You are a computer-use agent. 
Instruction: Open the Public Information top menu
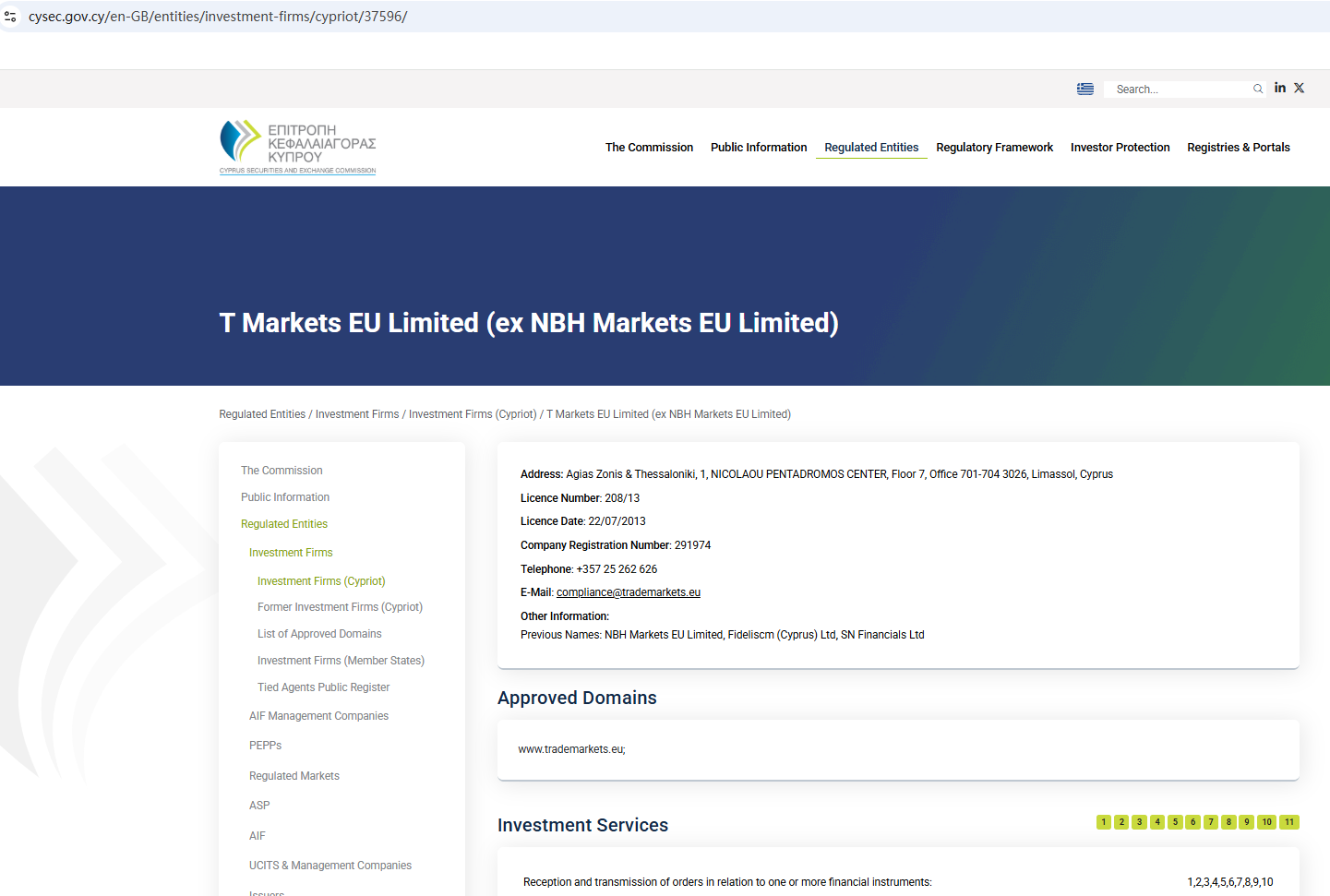[758, 148]
